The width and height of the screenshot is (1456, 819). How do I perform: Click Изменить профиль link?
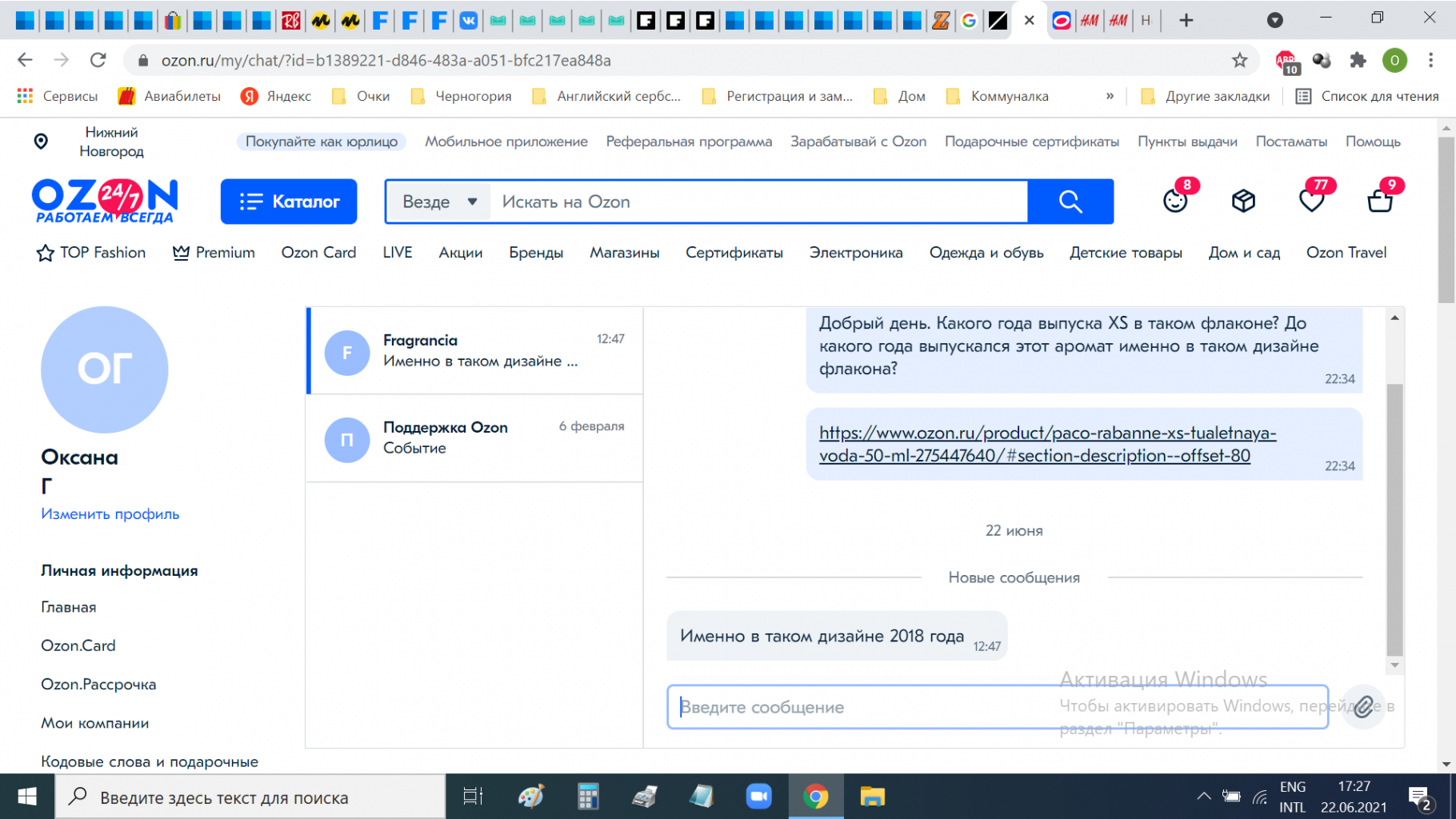pos(110,514)
